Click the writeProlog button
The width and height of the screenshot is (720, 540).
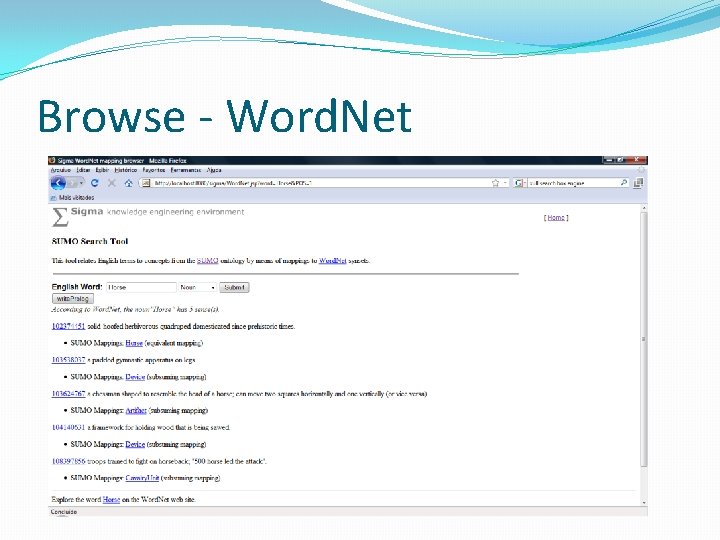[x=73, y=299]
